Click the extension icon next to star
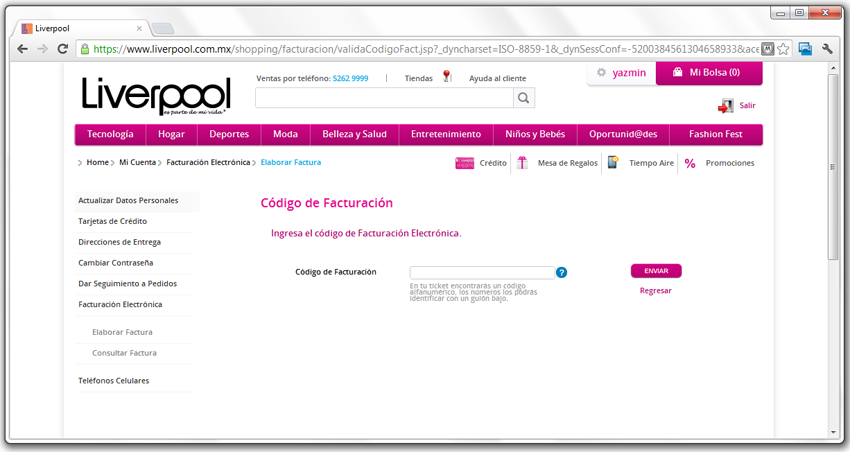This screenshot has height=452, width=850. [767, 49]
